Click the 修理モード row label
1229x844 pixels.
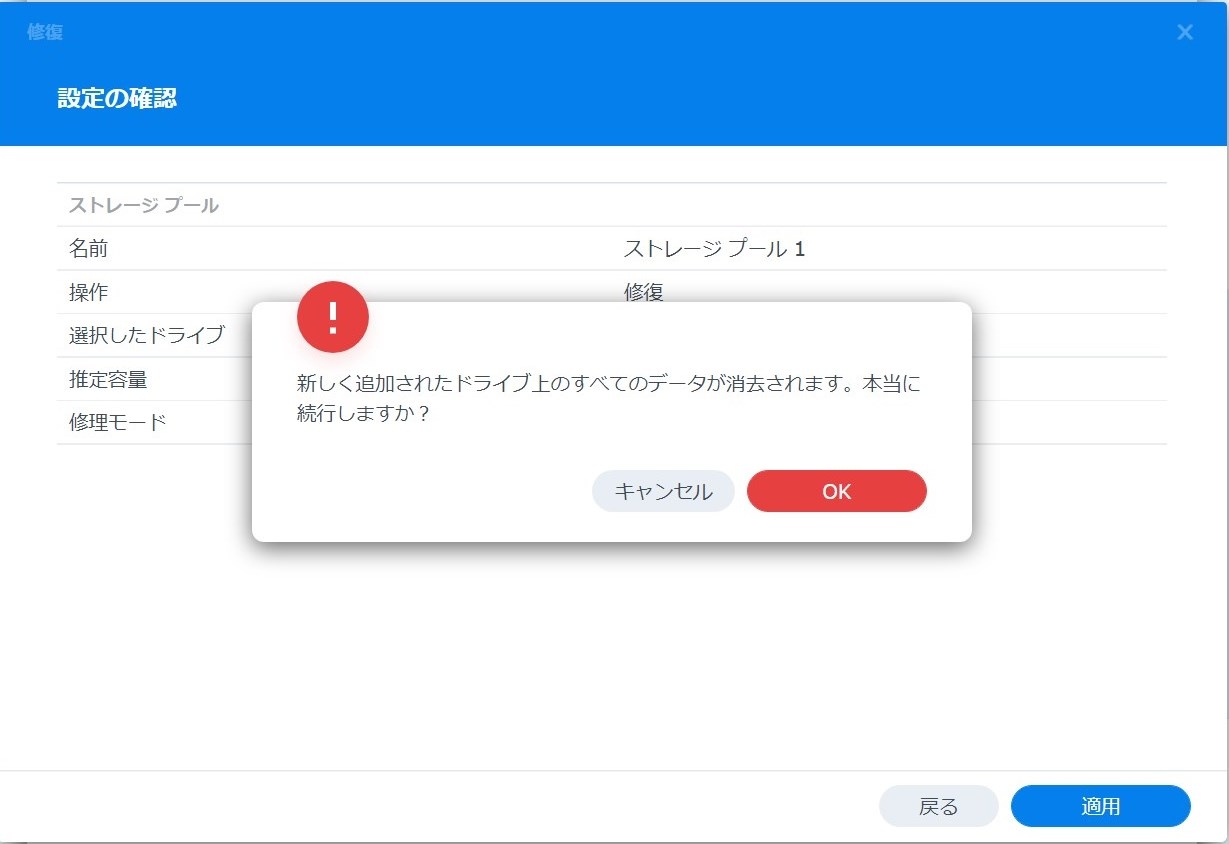pos(118,422)
